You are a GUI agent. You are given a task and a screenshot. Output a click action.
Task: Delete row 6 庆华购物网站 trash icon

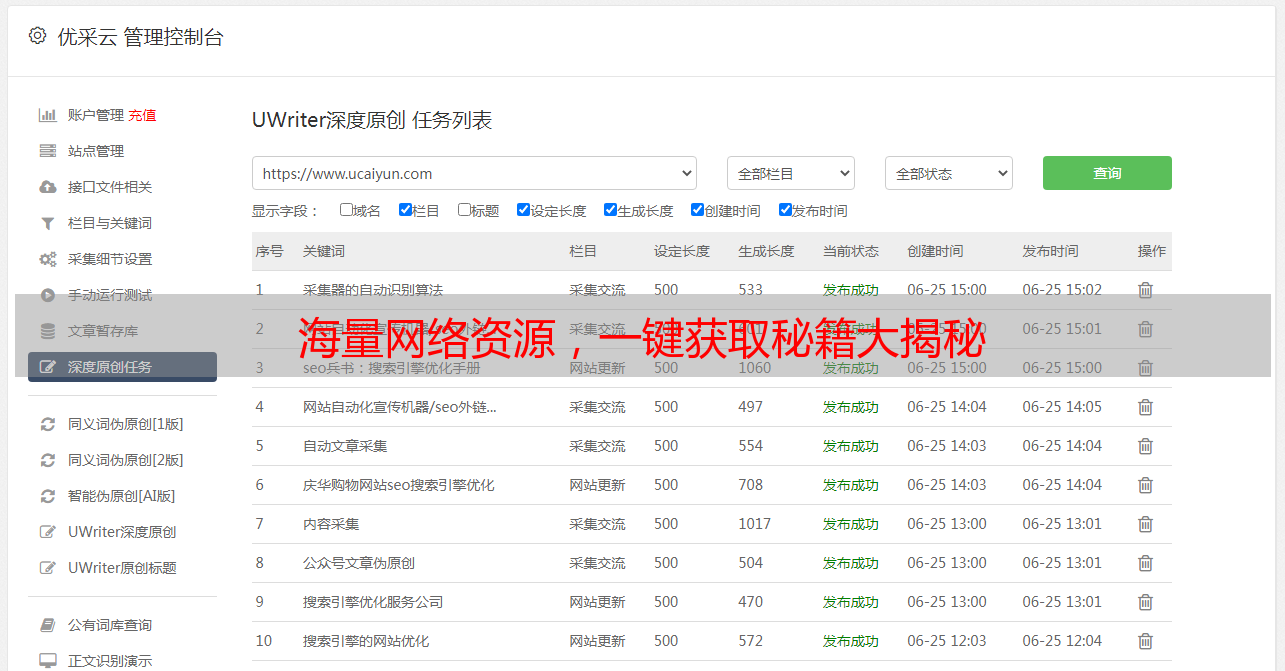1145,485
